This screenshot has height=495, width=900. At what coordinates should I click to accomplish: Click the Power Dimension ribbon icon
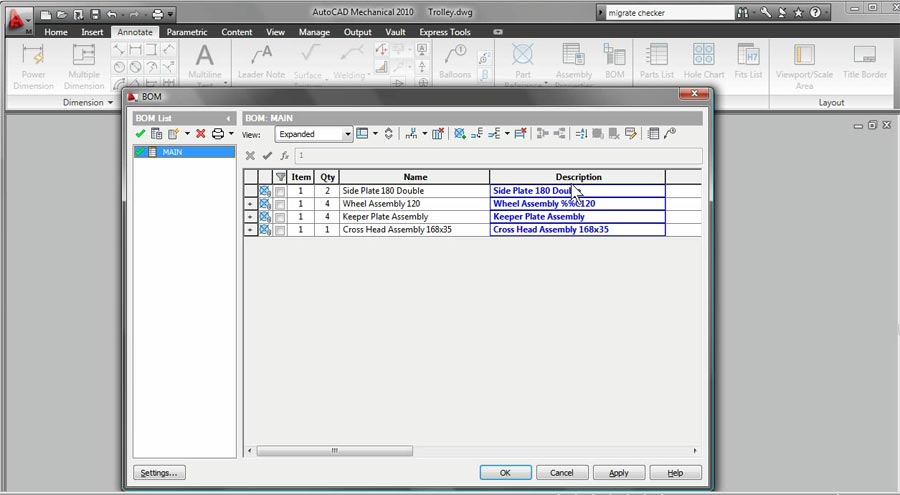click(x=33, y=67)
